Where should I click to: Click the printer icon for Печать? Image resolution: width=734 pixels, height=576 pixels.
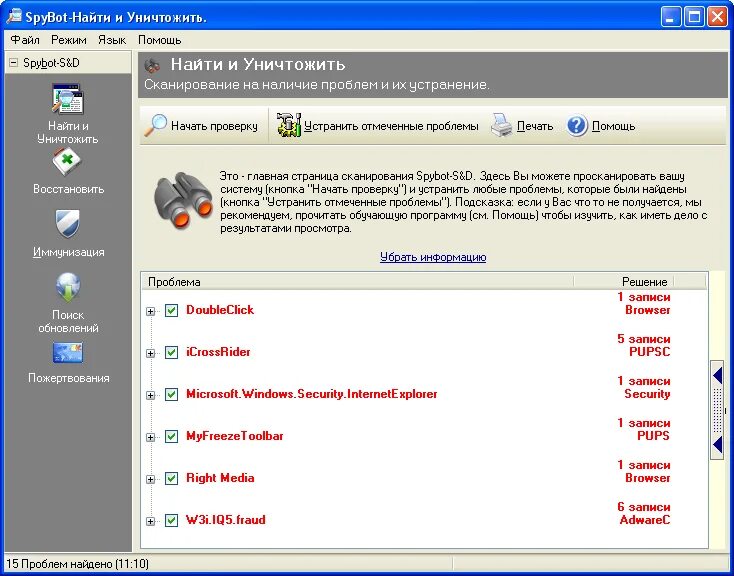pyautogui.click(x=502, y=125)
